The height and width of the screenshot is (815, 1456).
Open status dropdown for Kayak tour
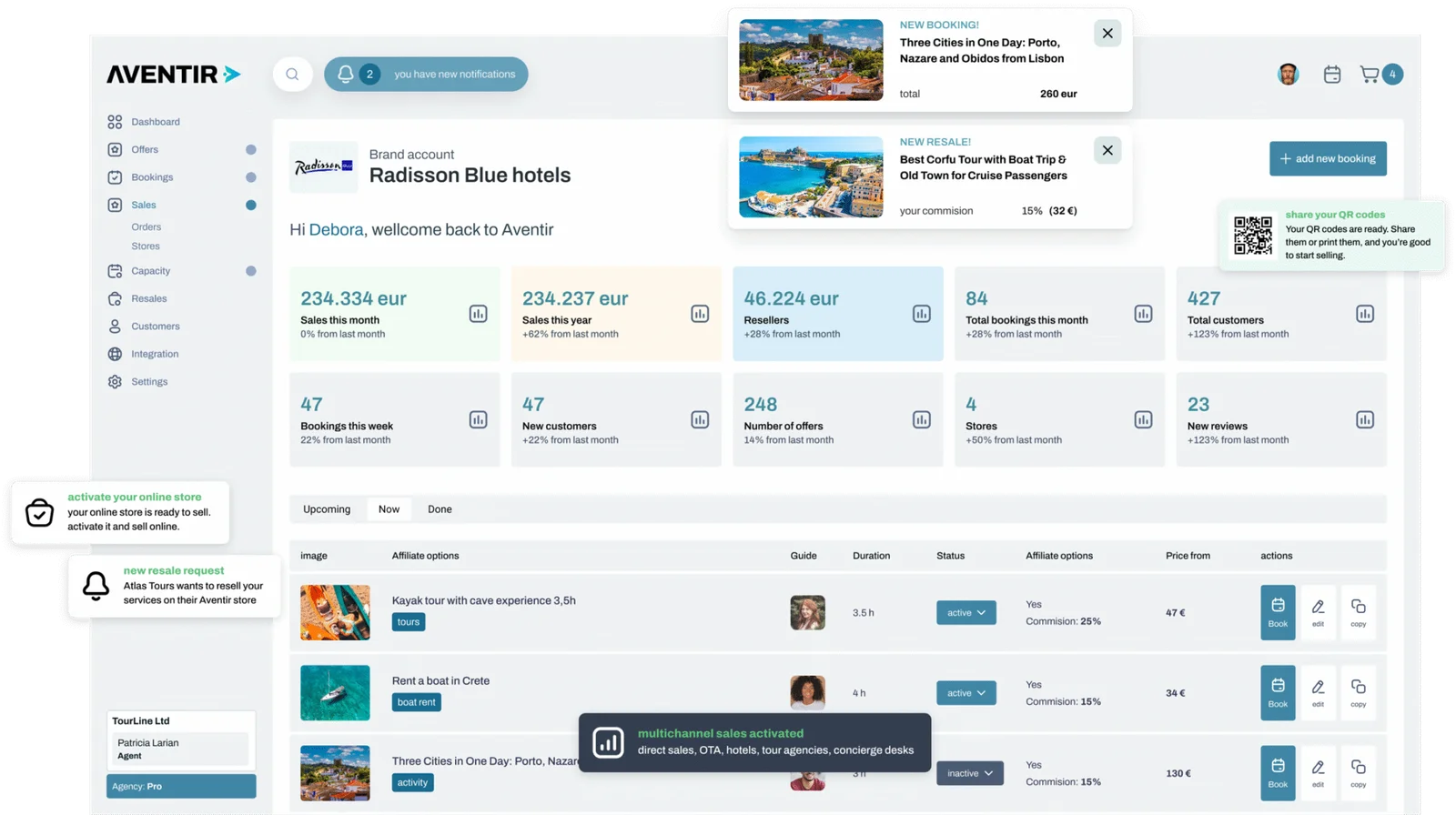(x=966, y=612)
